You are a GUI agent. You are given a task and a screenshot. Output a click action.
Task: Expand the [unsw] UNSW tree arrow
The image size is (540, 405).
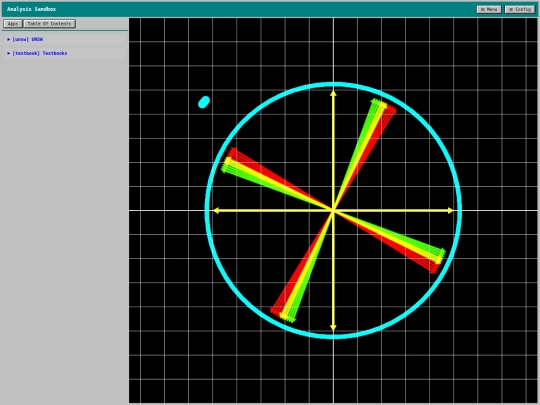pos(9,40)
